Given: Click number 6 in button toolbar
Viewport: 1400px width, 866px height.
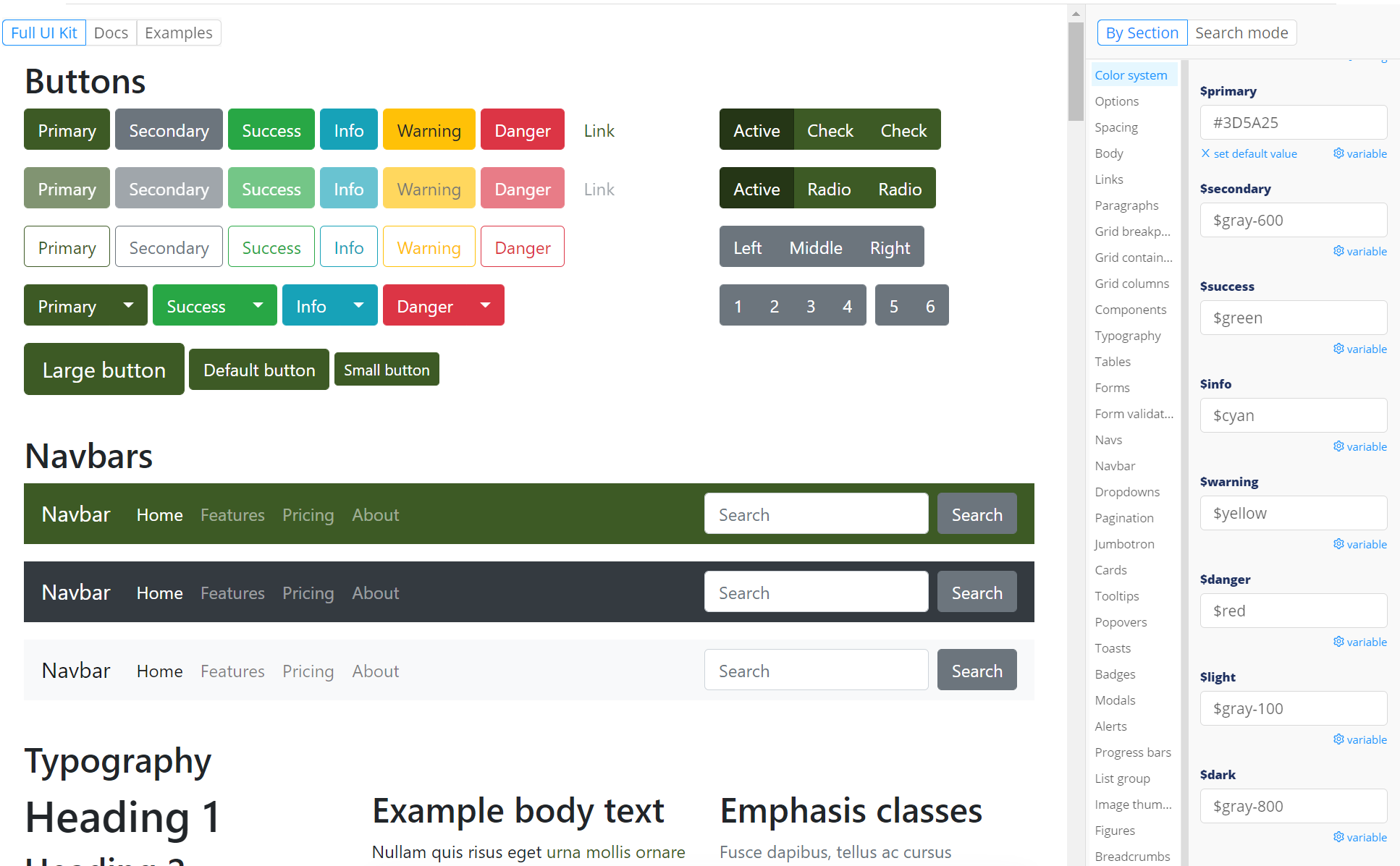Looking at the screenshot, I should 930,305.
